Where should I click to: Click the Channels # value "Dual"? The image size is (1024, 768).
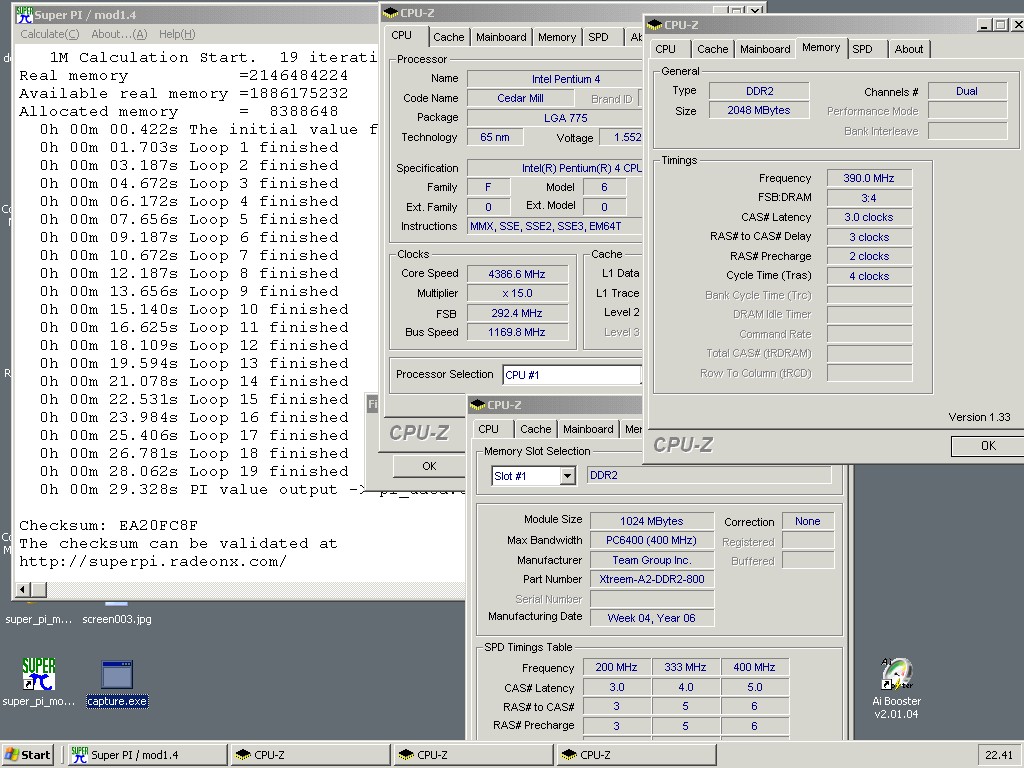[967, 91]
